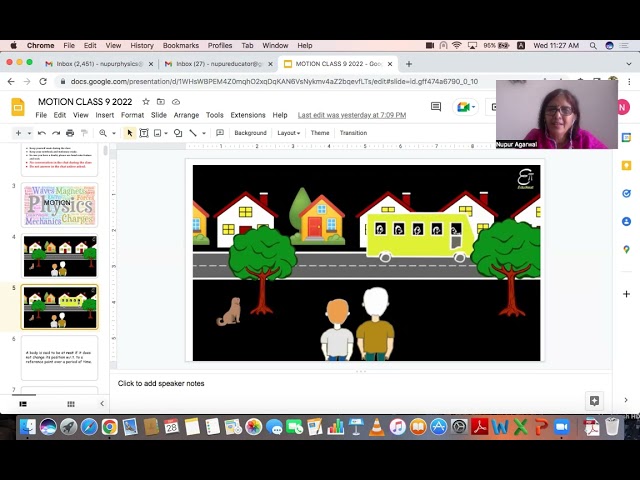
Task: Open new slide layout dropdown arrow
Action: [29, 133]
